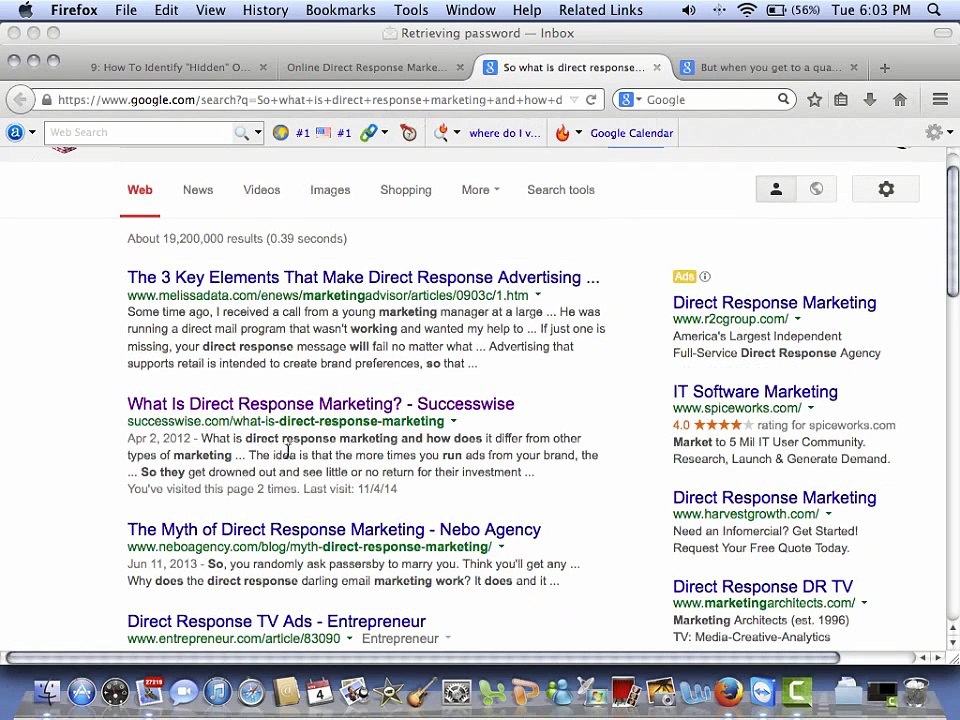This screenshot has width=960, height=720.
Task: Open Search tools options
Action: 561,190
